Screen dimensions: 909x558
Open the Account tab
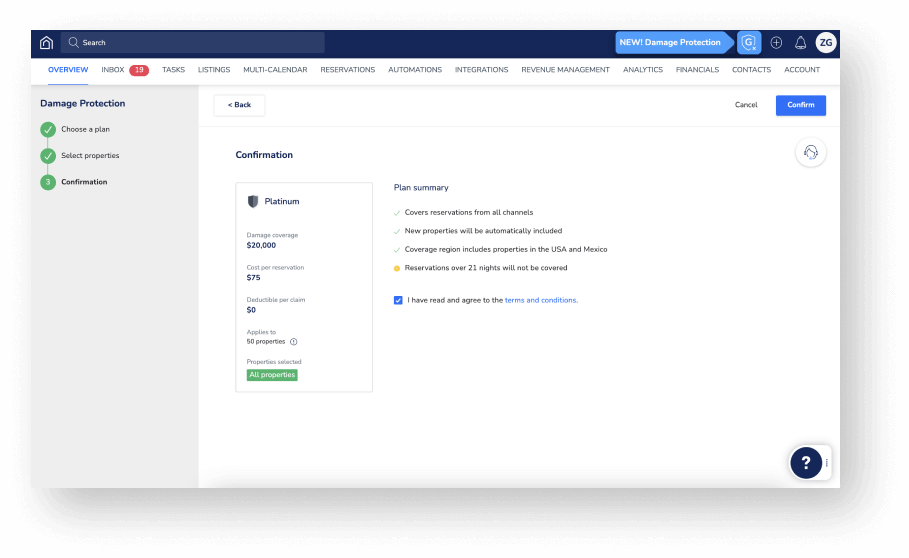click(x=802, y=70)
